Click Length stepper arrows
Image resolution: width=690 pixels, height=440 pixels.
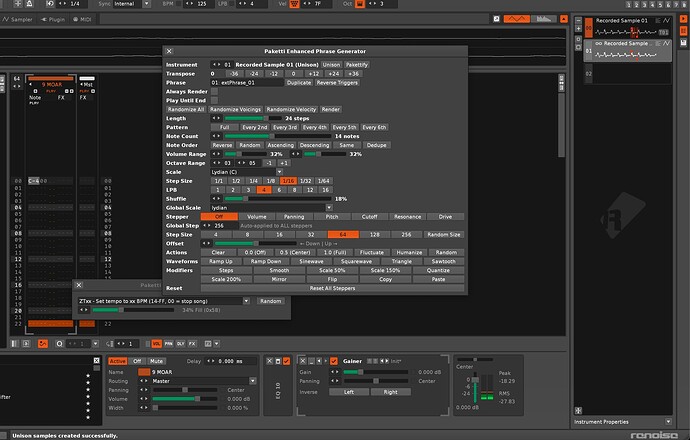(x=216, y=118)
